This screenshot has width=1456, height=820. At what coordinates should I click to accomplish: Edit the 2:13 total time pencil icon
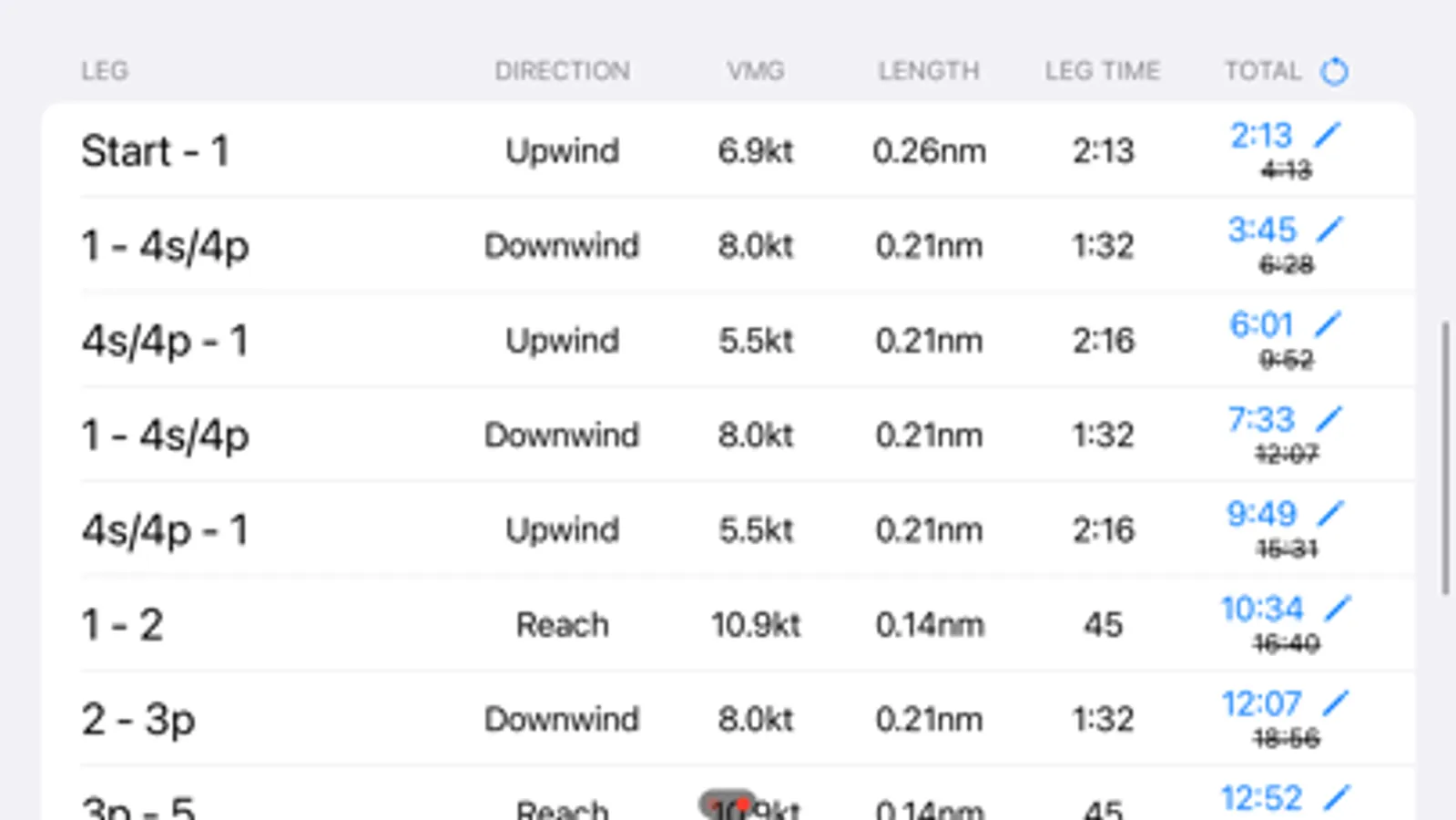pyautogui.click(x=1328, y=135)
